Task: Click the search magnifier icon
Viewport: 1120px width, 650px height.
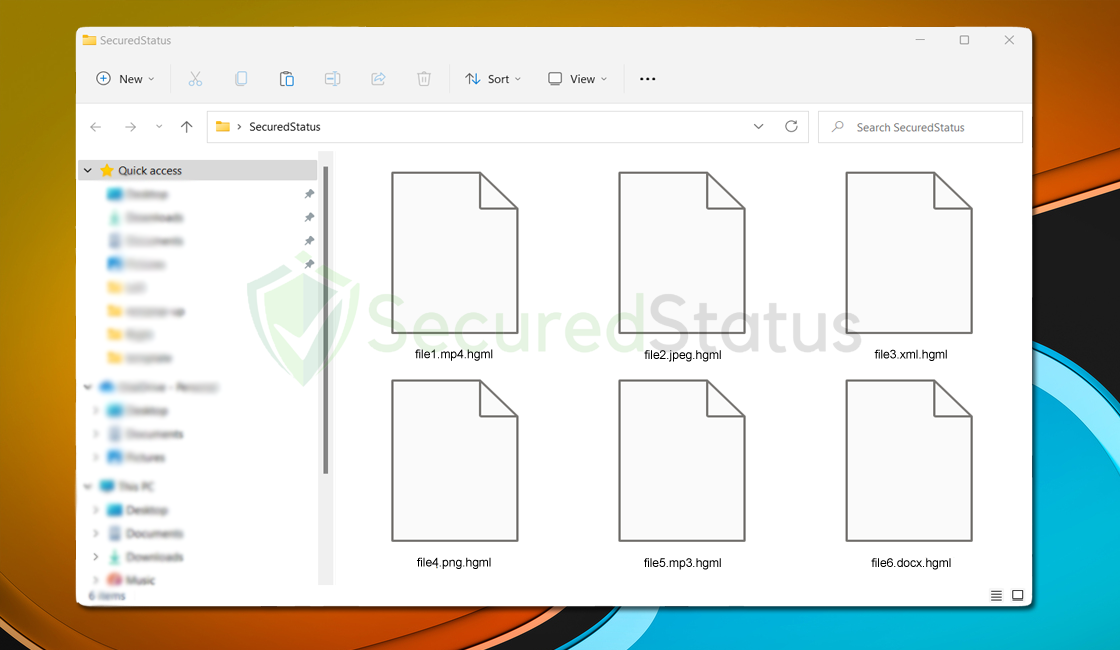Action: click(x=838, y=126)
